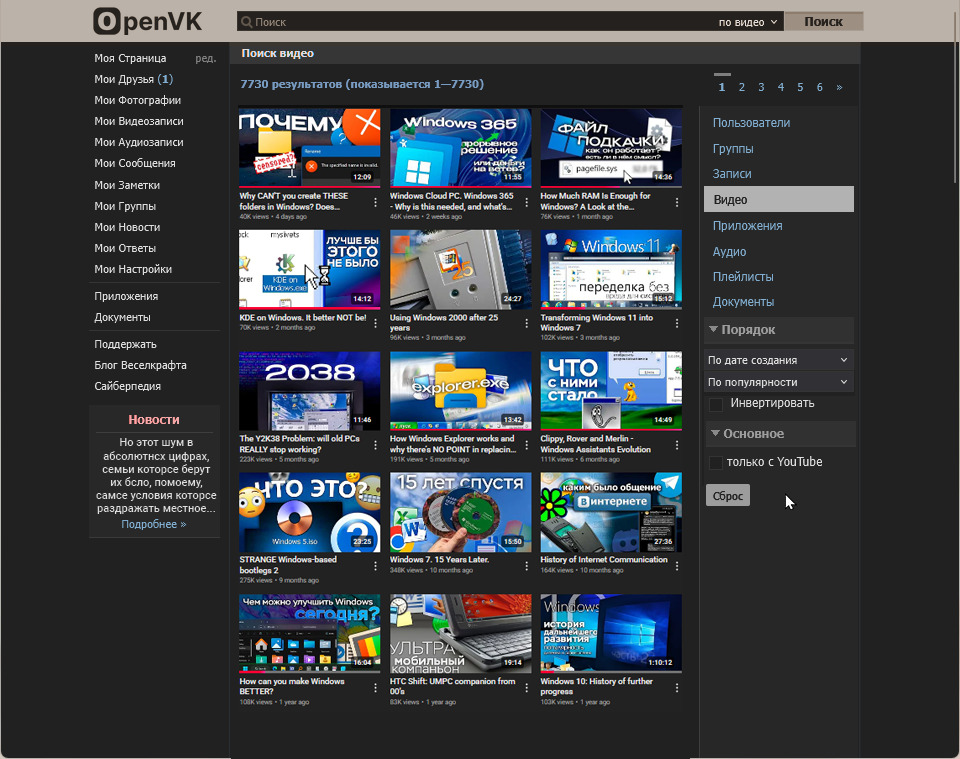Open three-dot menu for Clippy, Rover and Merlin video
960x759 pixels.
point(677,444)
